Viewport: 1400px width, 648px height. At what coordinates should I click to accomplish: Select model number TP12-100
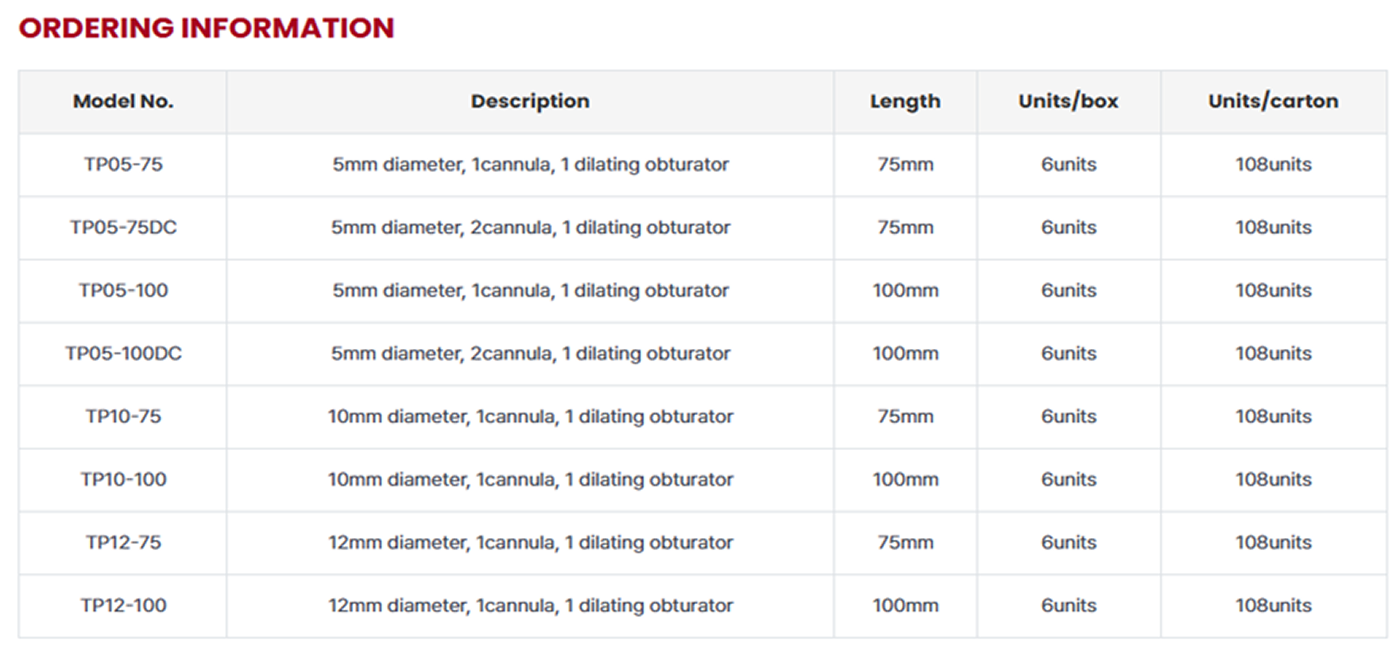[x=123, y=605]
